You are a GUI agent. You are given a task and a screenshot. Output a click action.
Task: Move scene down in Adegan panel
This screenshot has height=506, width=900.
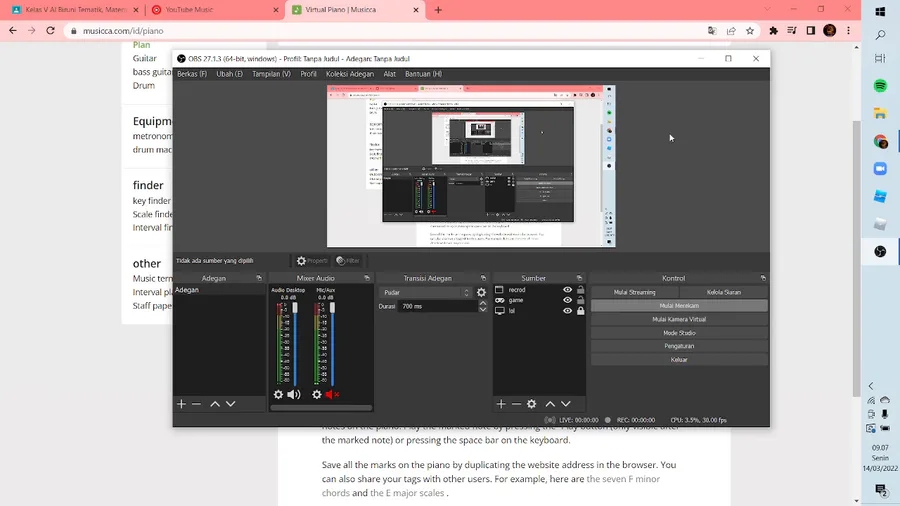point(230,404)
